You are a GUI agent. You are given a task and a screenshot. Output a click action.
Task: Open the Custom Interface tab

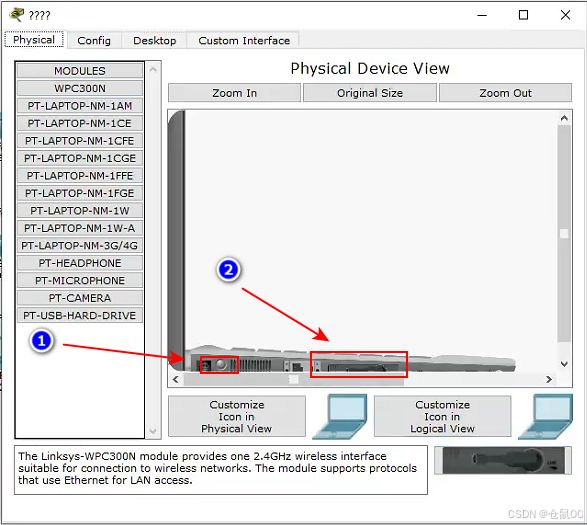pyautogui.click(x=244, y=40)
